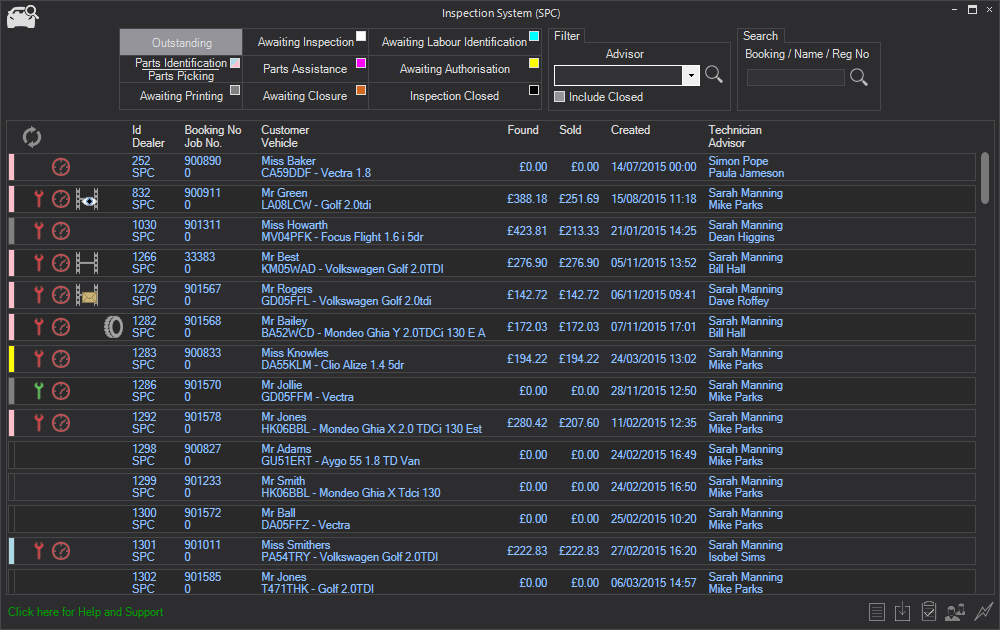Click the video email icon on Mr Rogers' row
Viewport: 1000px width, 630px height.
87,295
